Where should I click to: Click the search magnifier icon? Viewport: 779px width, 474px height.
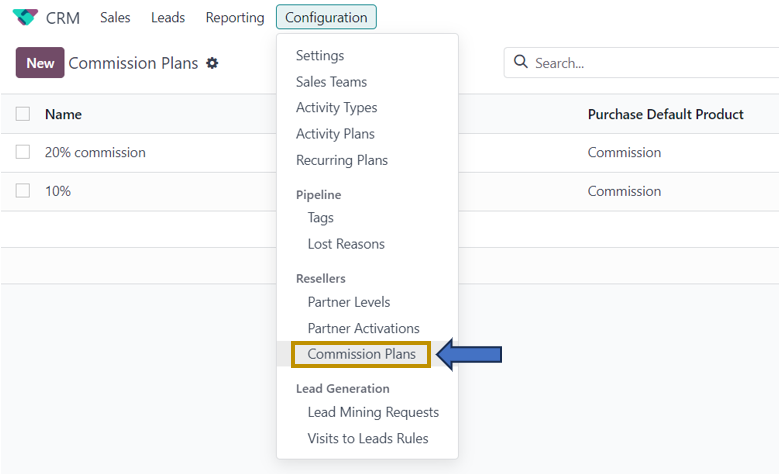coord(520,62)
